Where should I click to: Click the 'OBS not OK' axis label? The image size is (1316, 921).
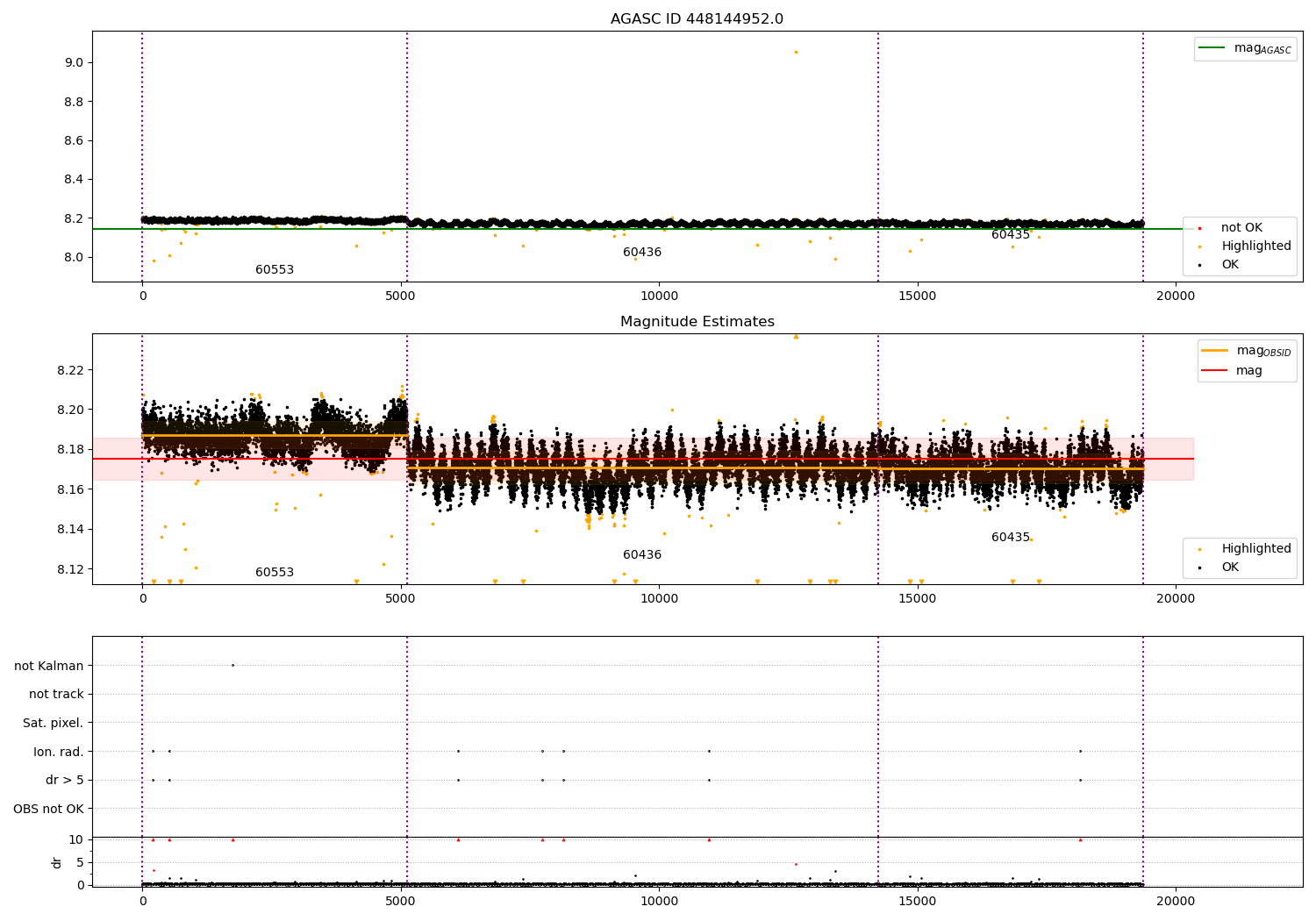pos(48,809)
